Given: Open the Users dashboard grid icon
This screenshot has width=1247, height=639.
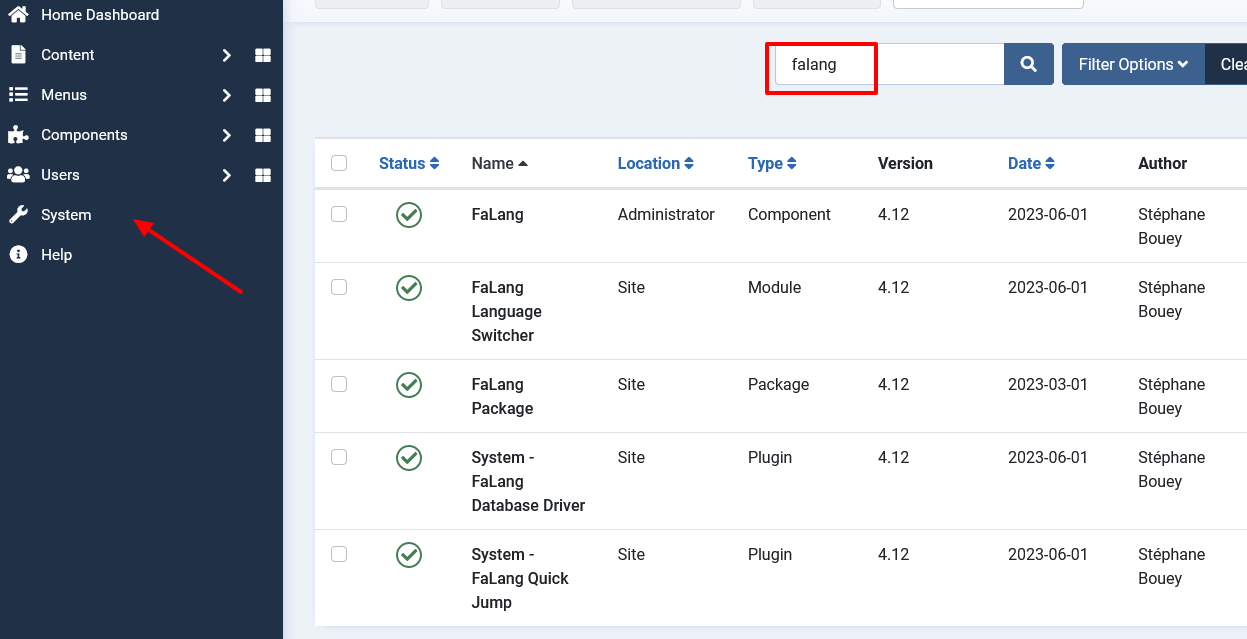Looking at the screenshot, I should pos(263,175).
